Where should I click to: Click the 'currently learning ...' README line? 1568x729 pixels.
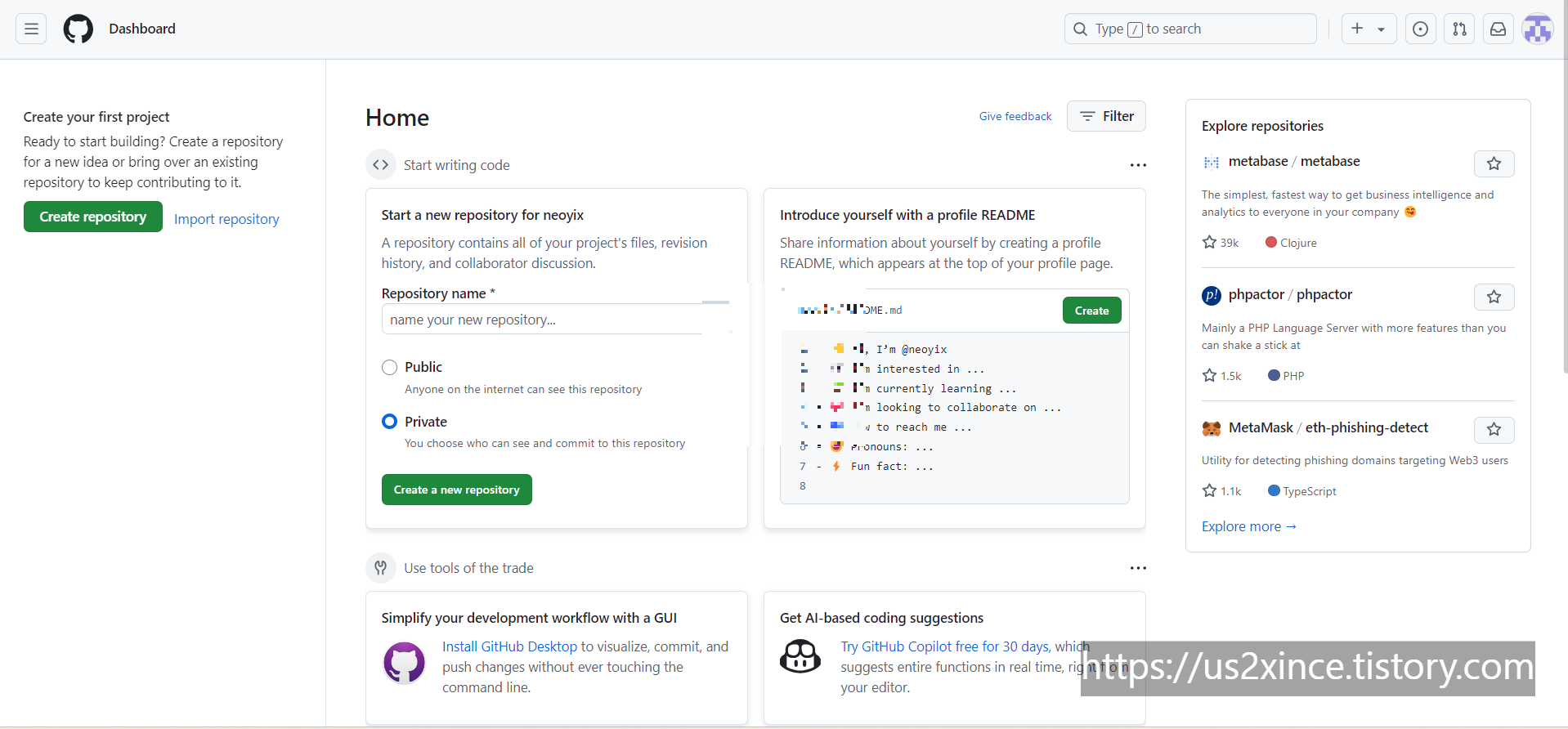[947, 389]
